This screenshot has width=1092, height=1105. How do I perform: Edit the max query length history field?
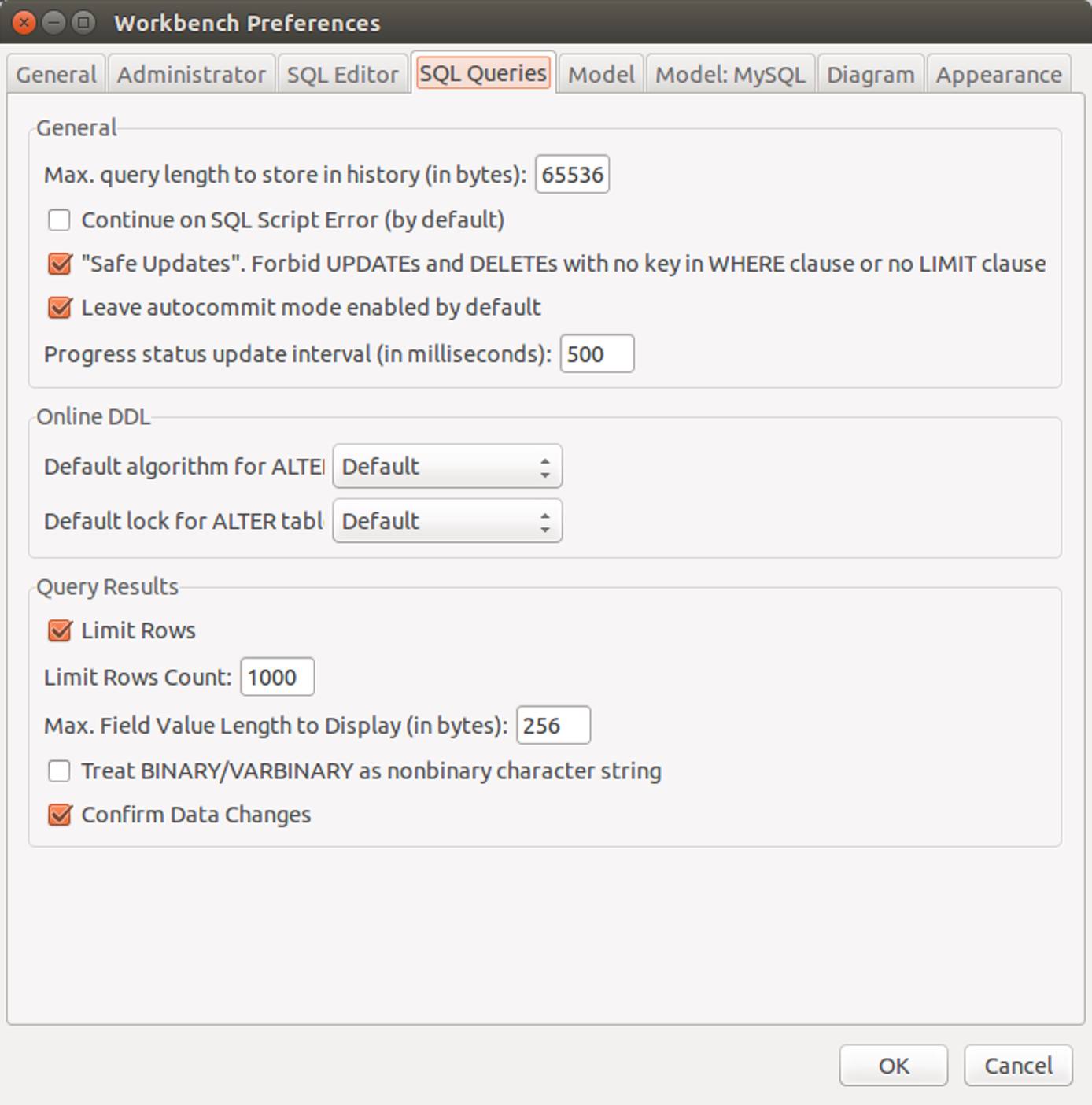click(572, 175)
